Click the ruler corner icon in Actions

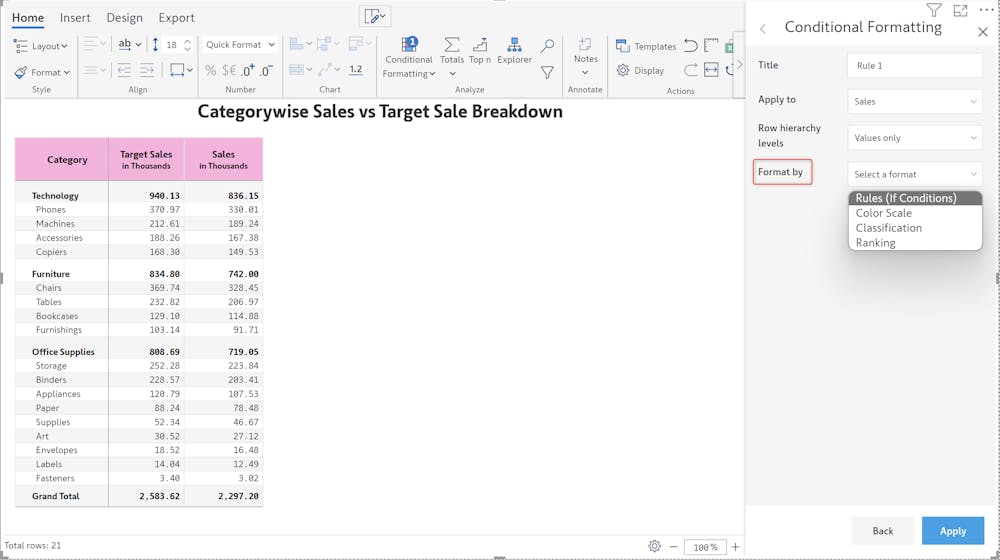pyautogui.click(x=711, y=45)
